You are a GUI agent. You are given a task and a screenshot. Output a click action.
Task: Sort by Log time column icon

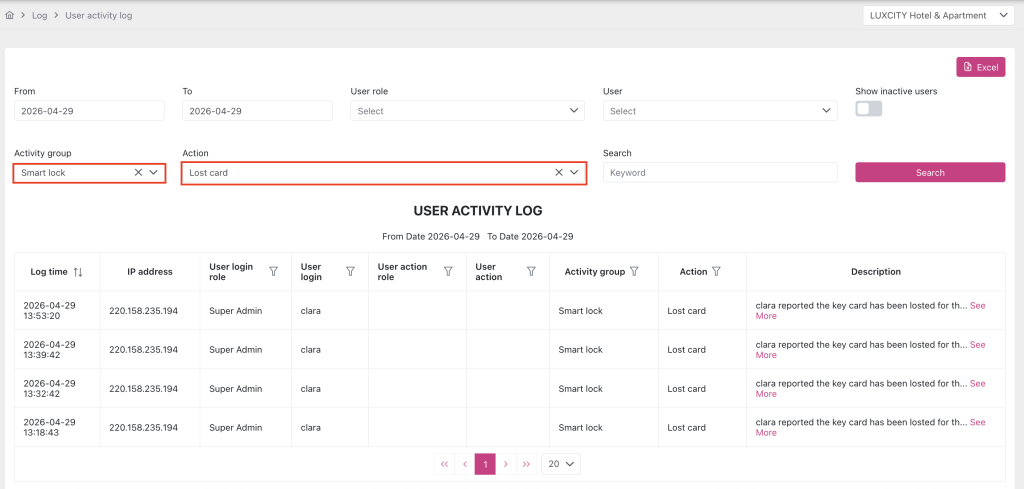[78, 272]
